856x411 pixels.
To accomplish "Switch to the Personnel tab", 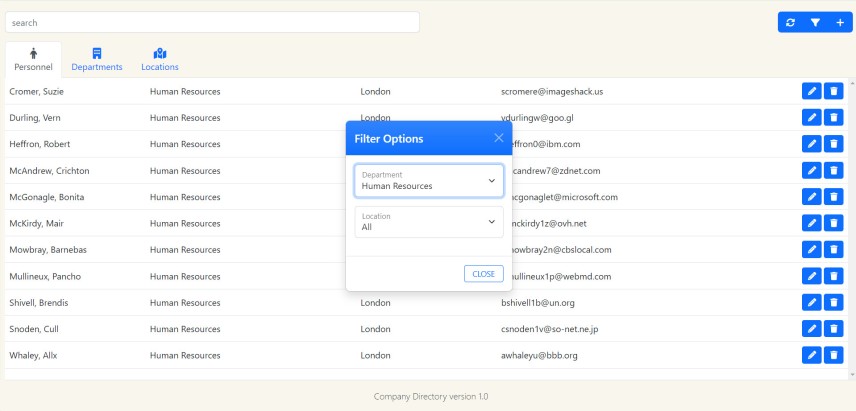I will tap(33, 59).
